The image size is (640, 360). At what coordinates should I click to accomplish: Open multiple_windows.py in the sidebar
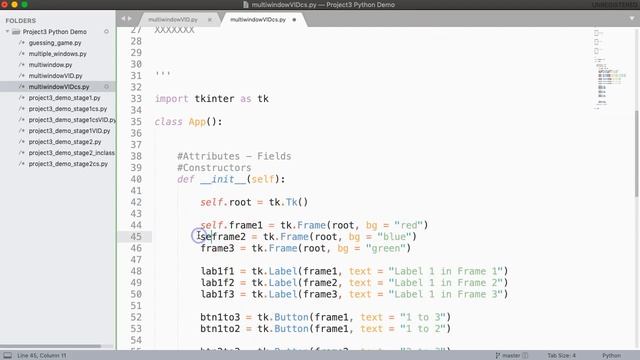point(57,54)
